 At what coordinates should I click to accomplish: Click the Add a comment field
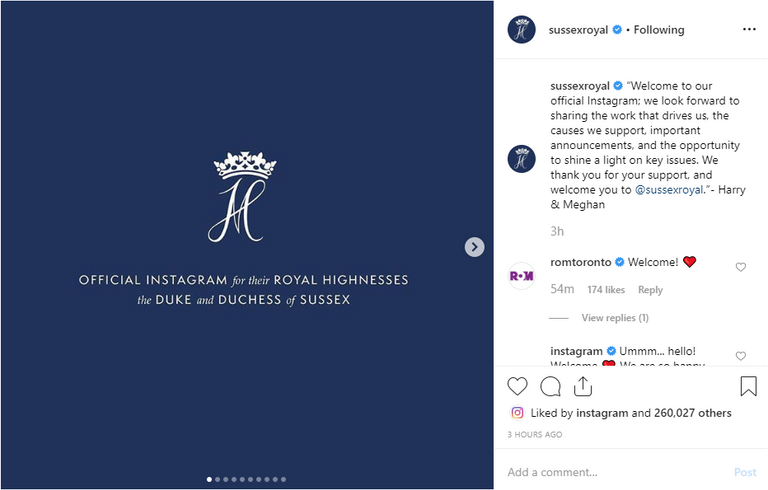(610, 472)
